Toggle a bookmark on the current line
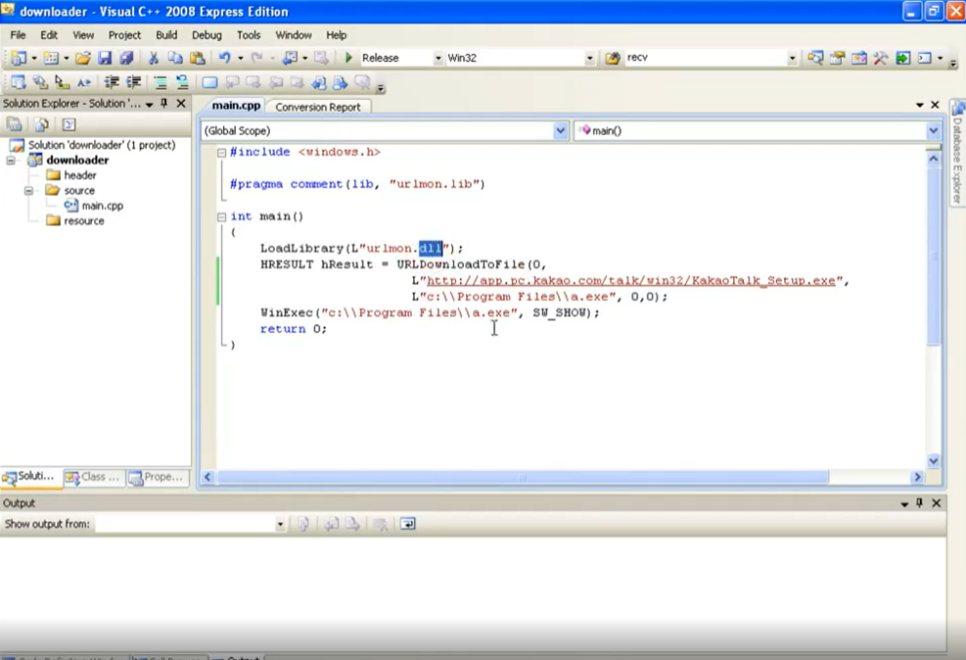Viewport: 966px width, 660px height. (x=209, y=82)
